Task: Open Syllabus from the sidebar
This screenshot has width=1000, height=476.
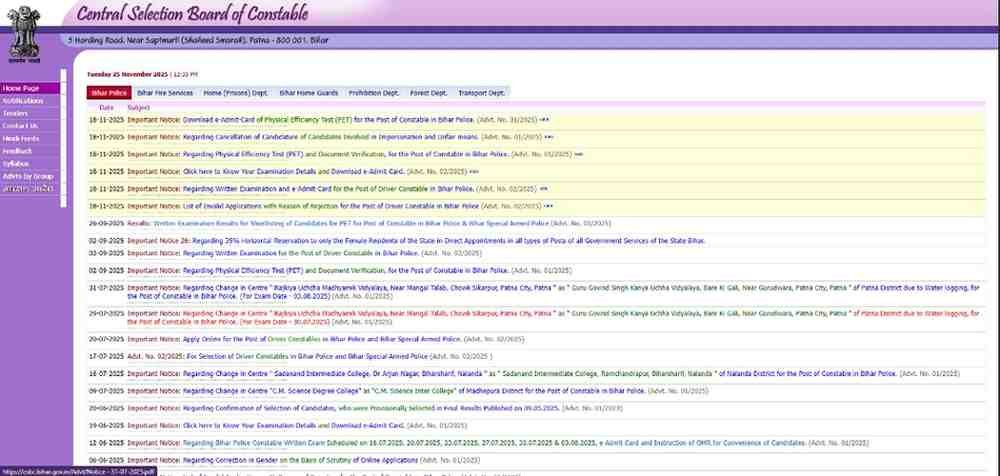Action: pyautogui.click(x=18, y=163)
